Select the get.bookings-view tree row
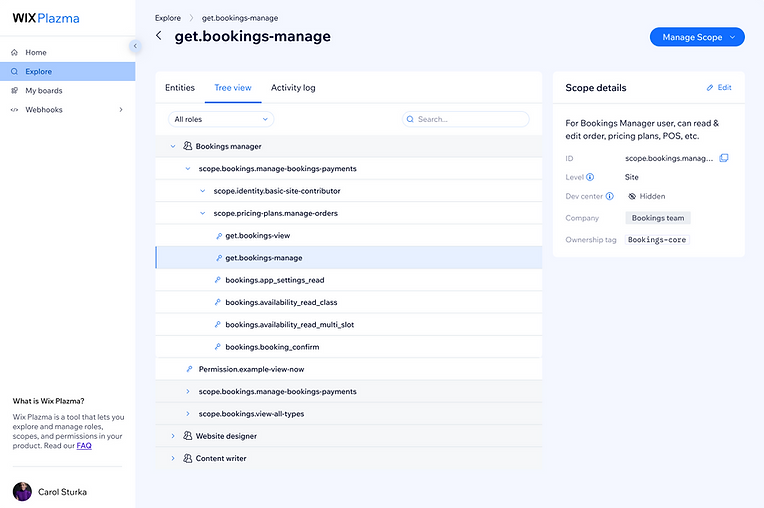The height and width of the screenshot is (508, 764). coord(348,235)
